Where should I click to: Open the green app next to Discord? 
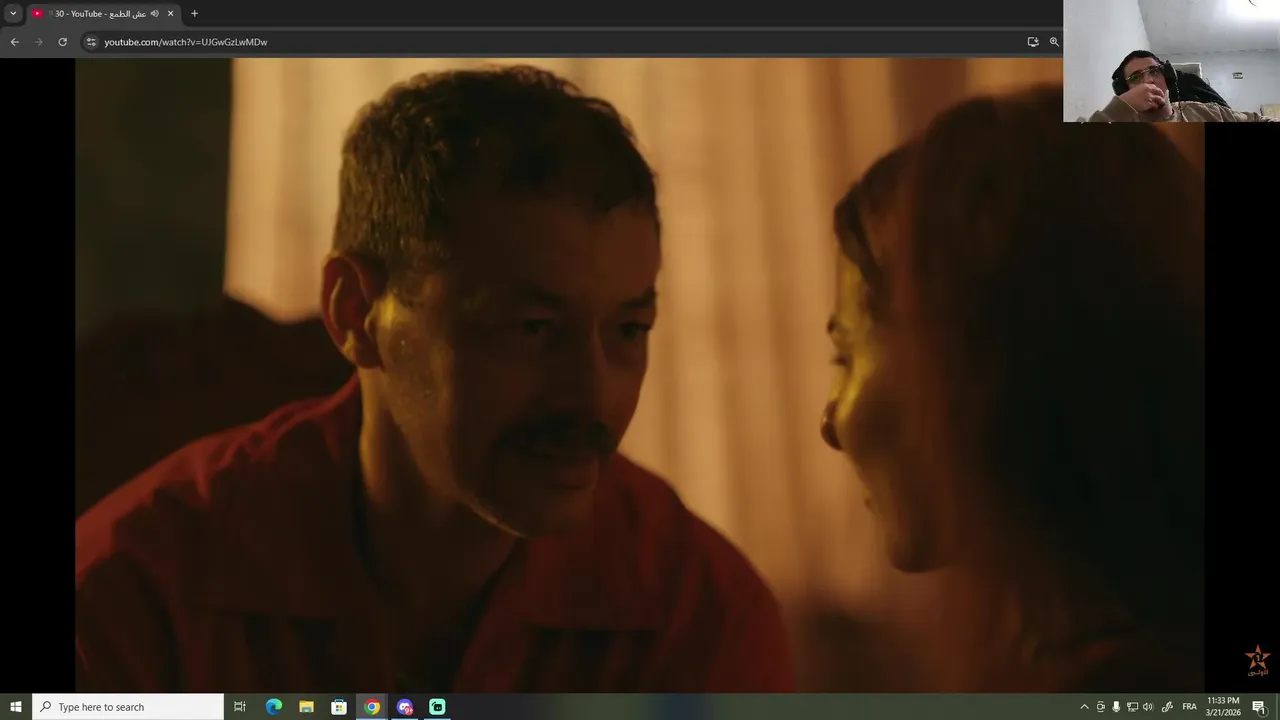[x=437, y=707]
